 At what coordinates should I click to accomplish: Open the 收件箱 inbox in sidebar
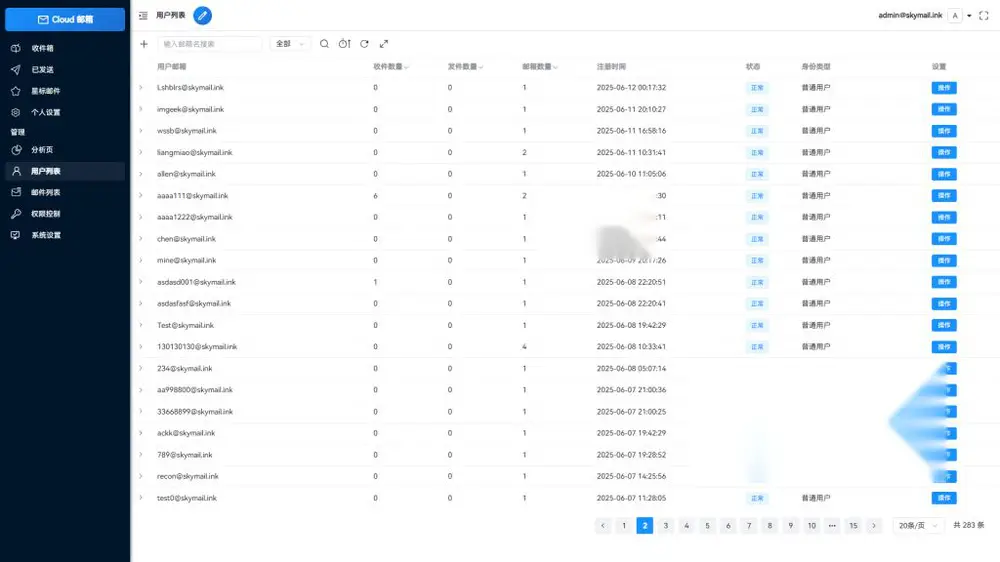point(64,48)
